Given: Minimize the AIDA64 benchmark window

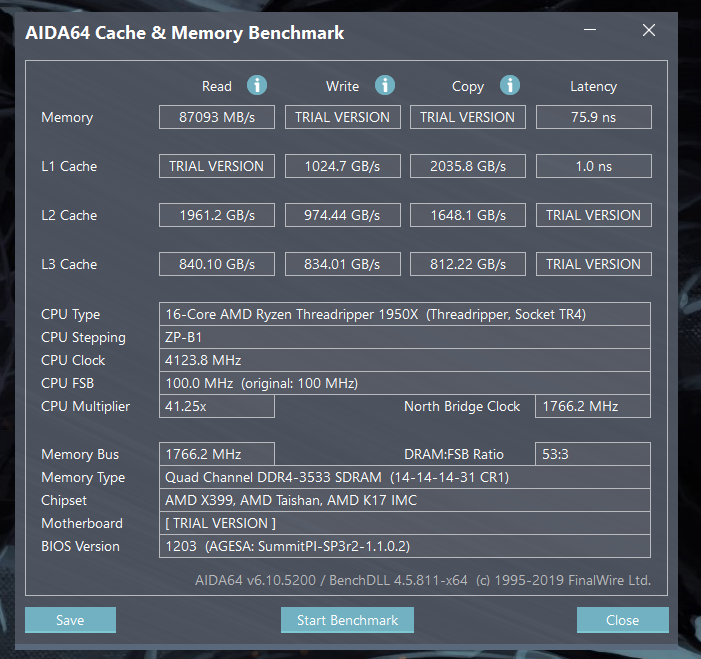Looking at the screenshot, I should coord(590,30).
